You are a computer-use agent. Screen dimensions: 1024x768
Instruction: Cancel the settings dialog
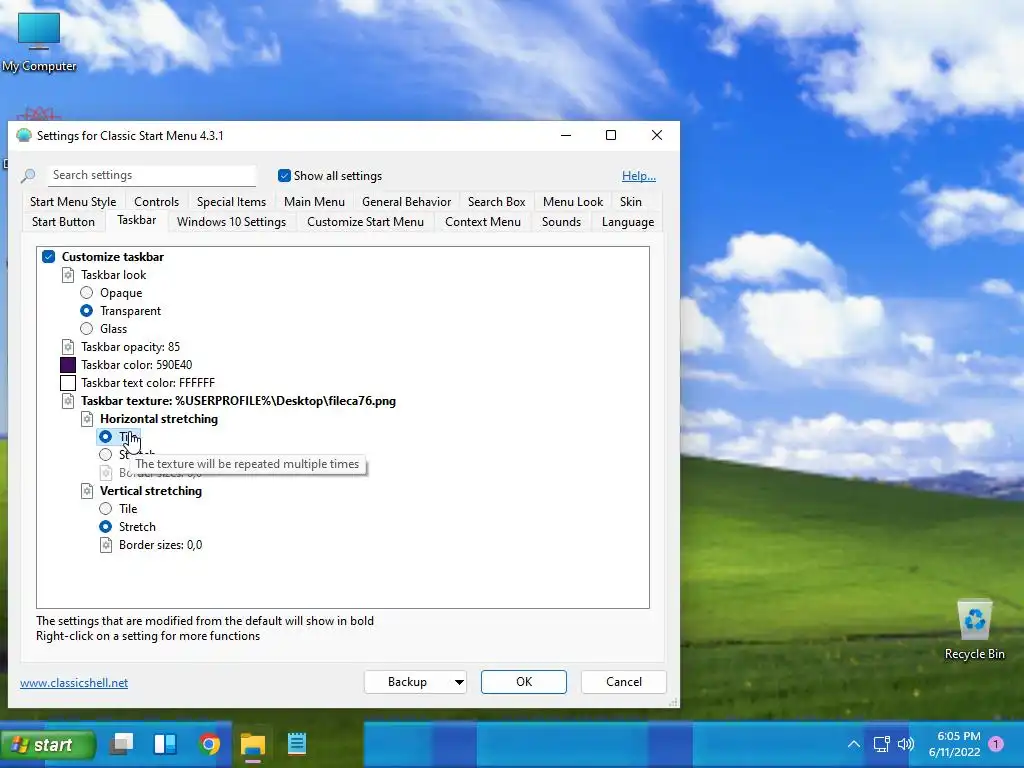[624, 682]
